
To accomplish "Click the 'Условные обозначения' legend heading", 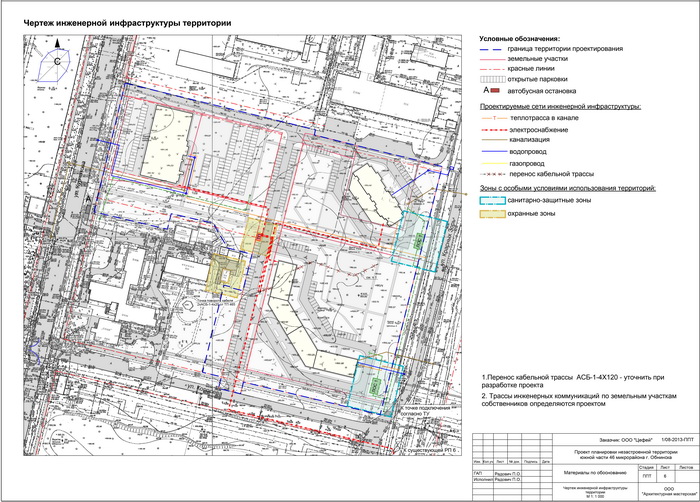I will tap(519, 38).
